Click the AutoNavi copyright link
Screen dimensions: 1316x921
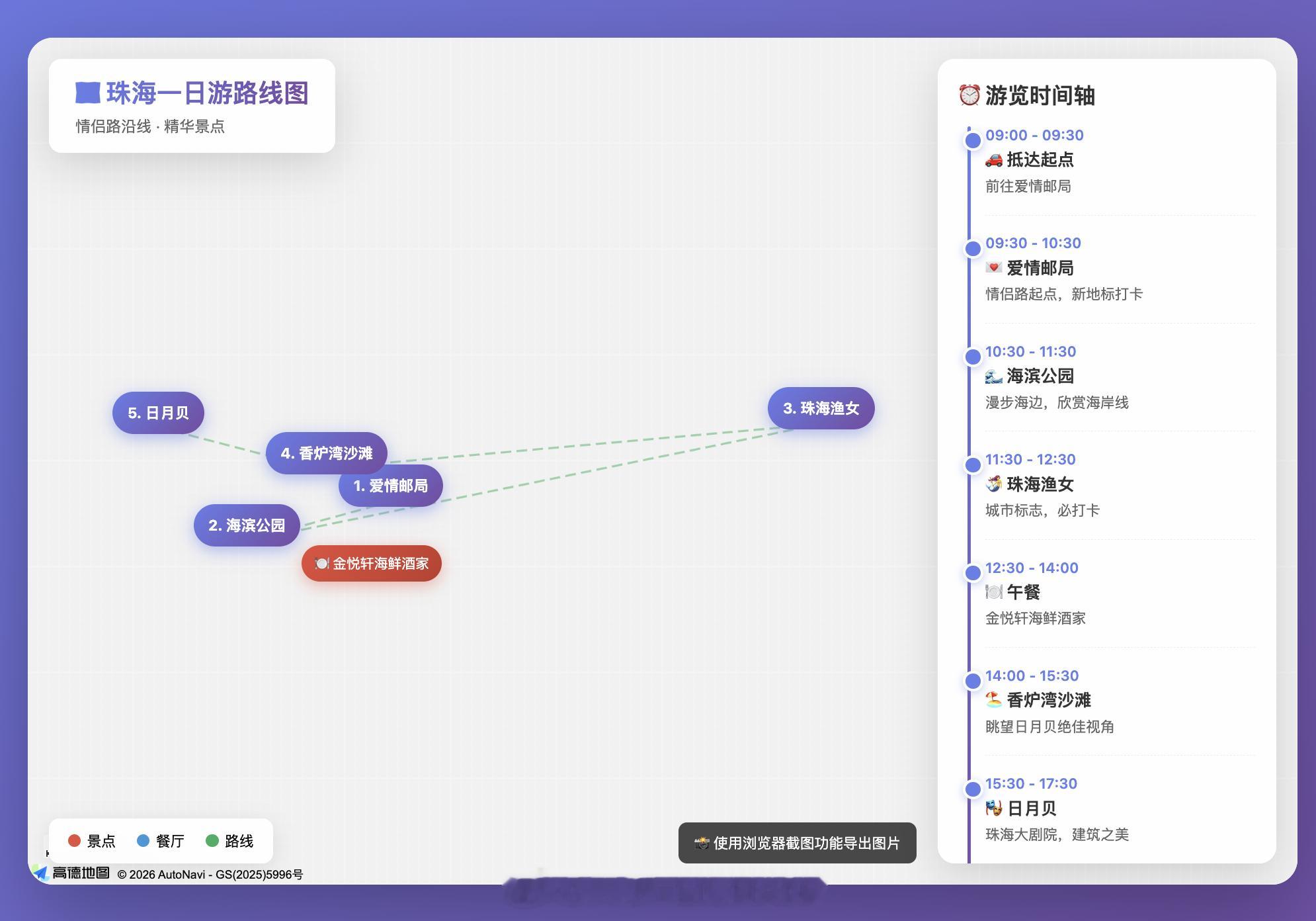coord(210,874)
